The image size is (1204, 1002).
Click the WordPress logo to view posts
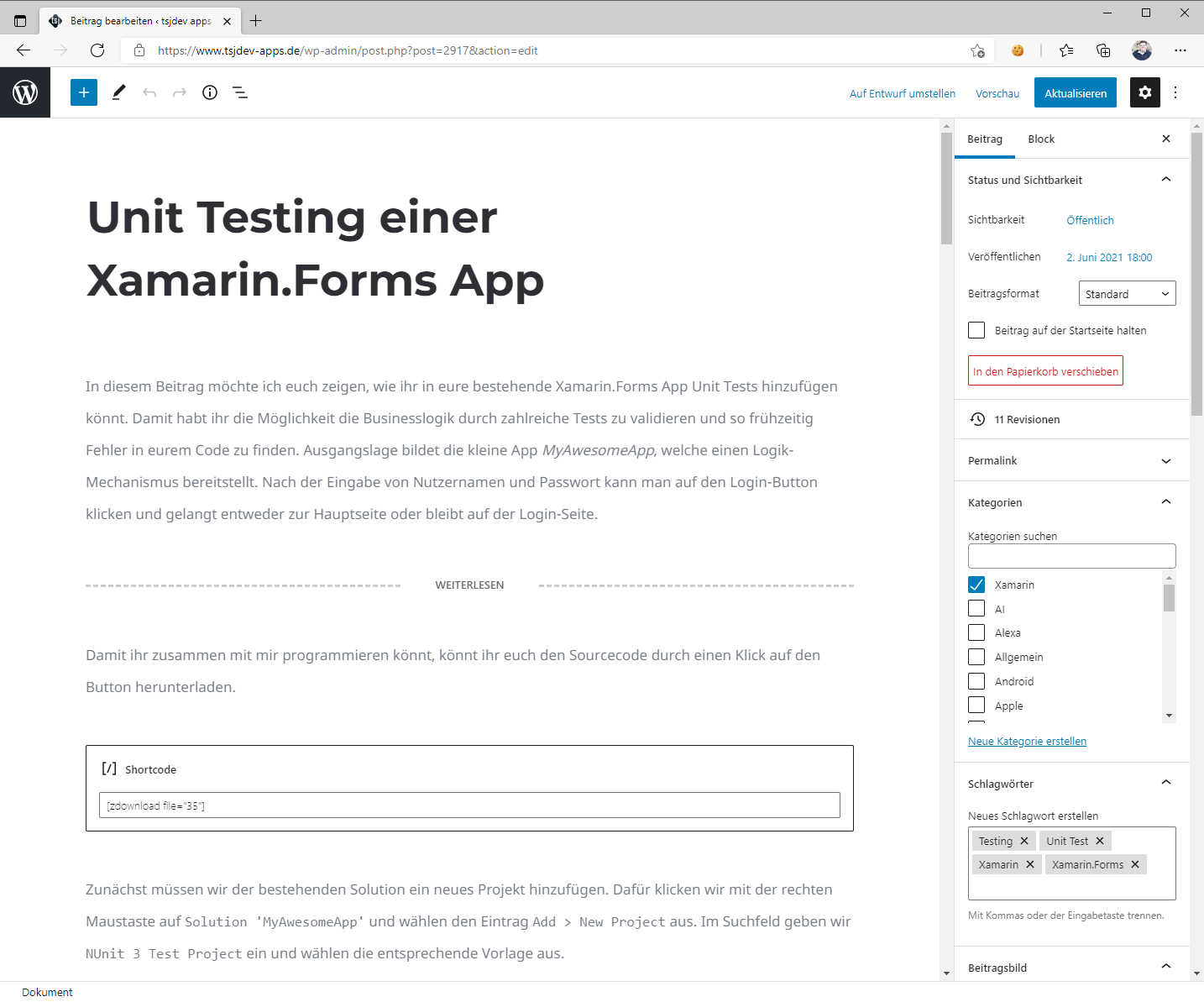(25, 92)
